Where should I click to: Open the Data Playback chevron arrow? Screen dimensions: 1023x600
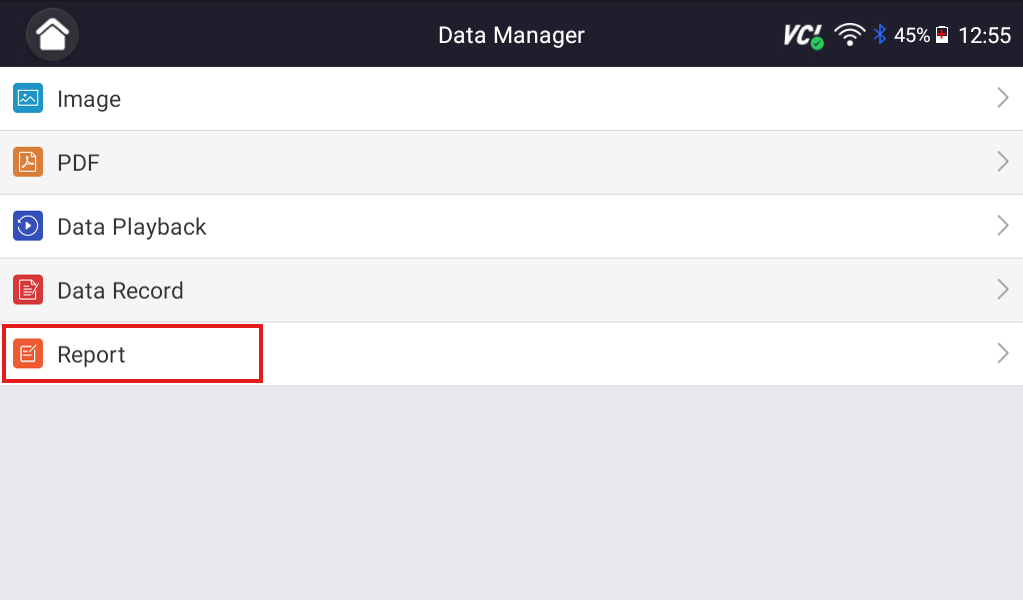[x=1002, y=226]
